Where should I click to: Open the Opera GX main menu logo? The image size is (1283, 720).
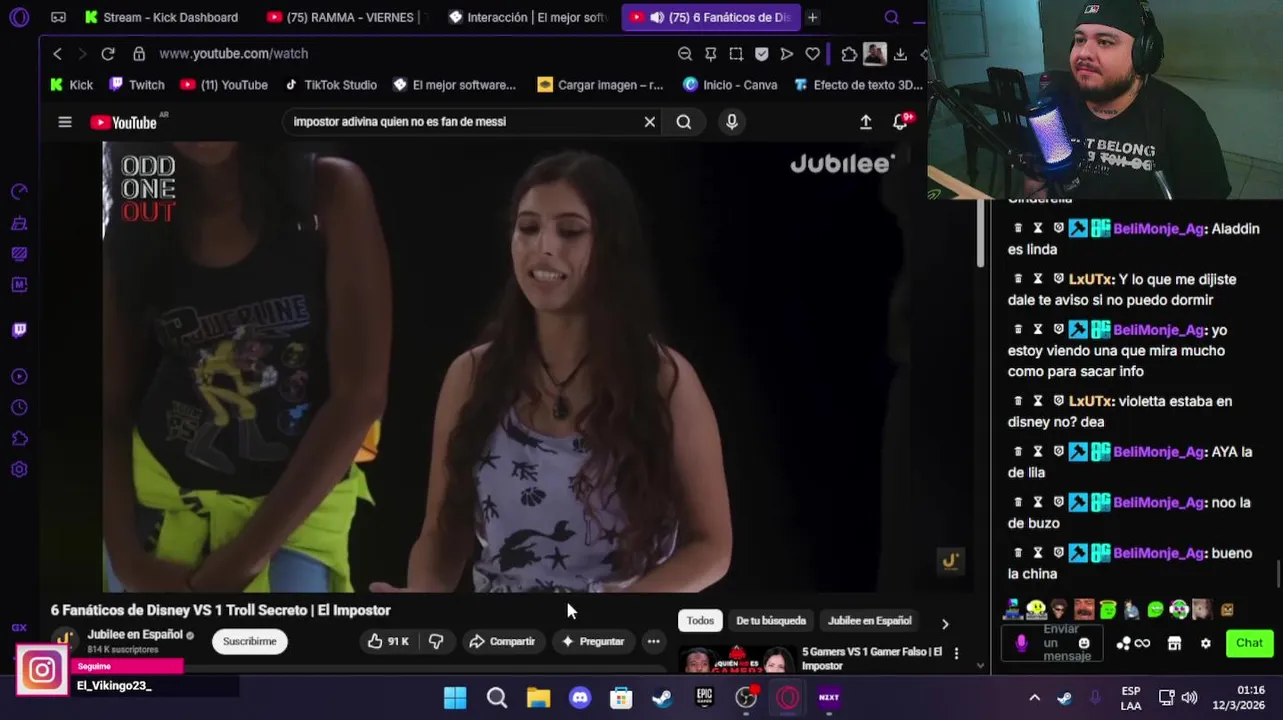[x=19, y=17]
